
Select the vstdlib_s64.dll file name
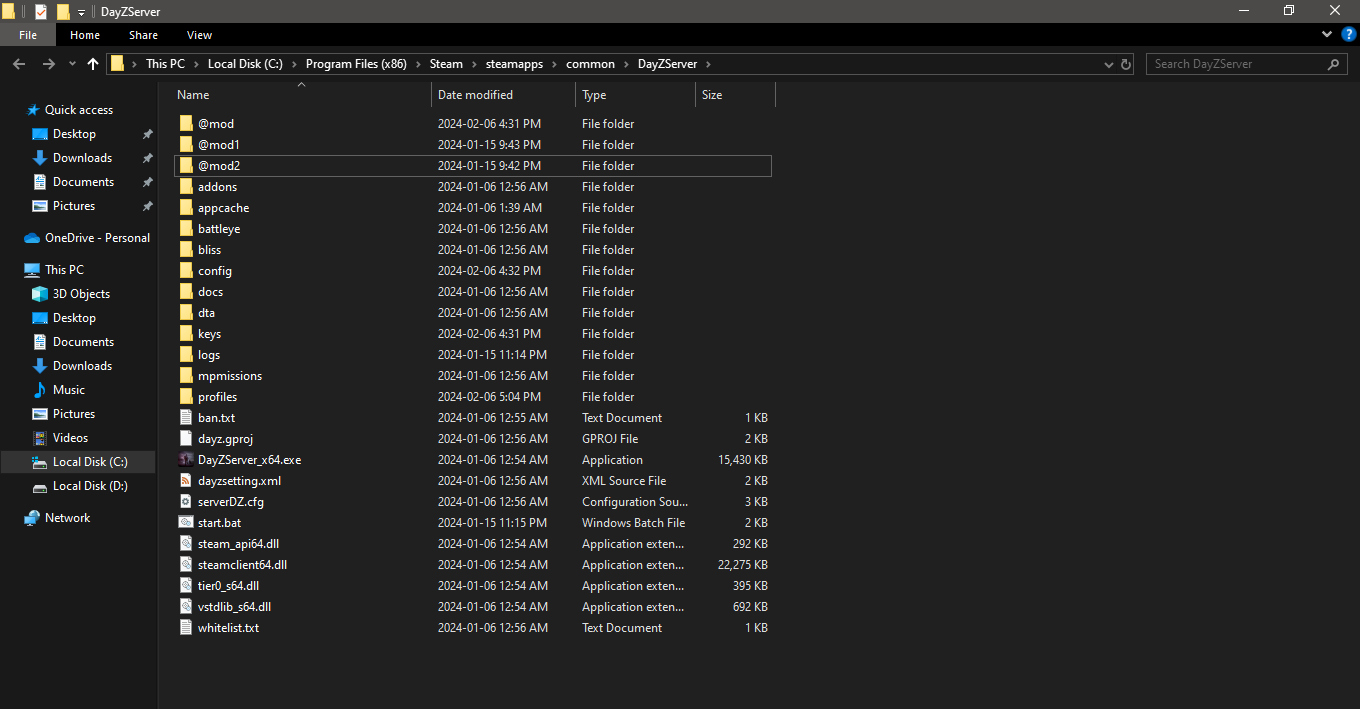coord(234,607)
